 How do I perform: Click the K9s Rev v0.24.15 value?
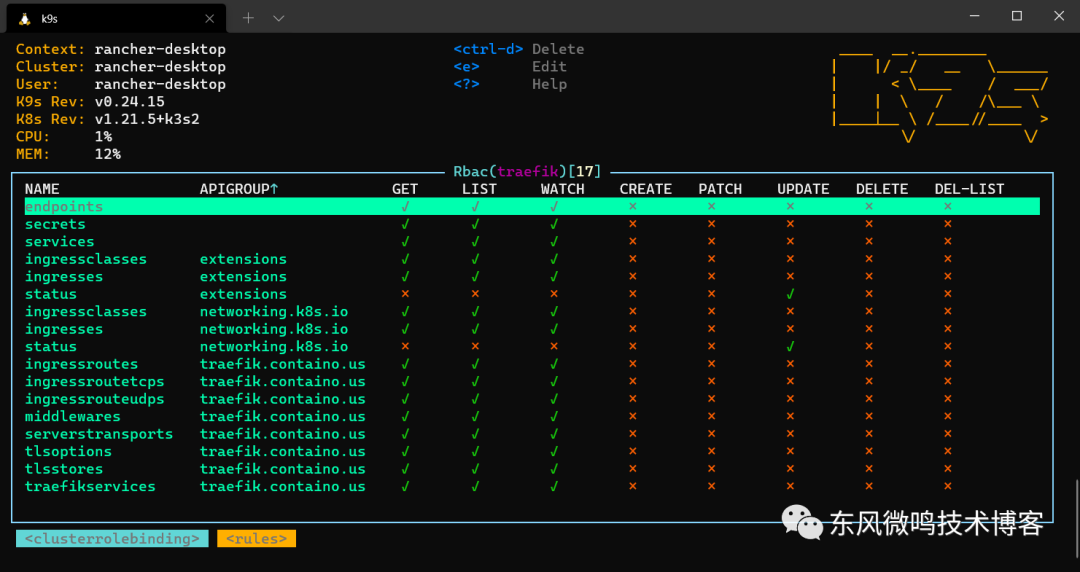(x=129, y=101)
